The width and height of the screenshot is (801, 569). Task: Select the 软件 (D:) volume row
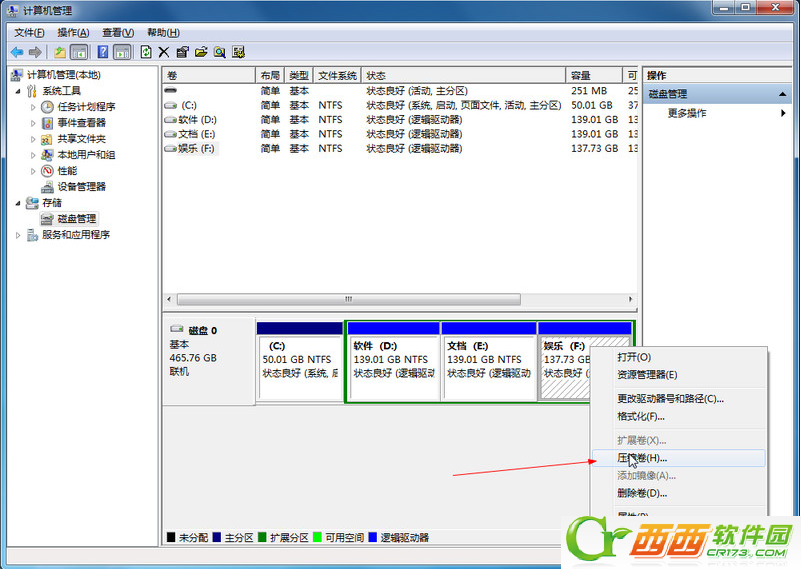pos(400,120)
